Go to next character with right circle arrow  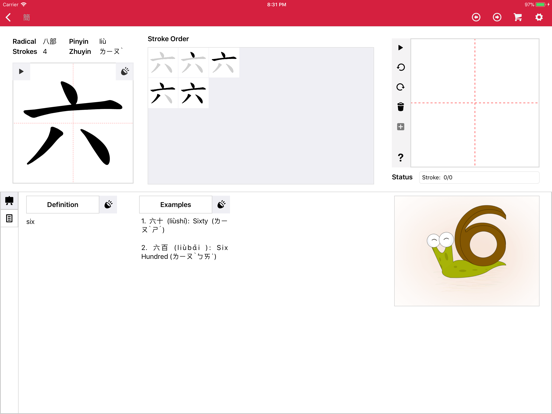497,17
